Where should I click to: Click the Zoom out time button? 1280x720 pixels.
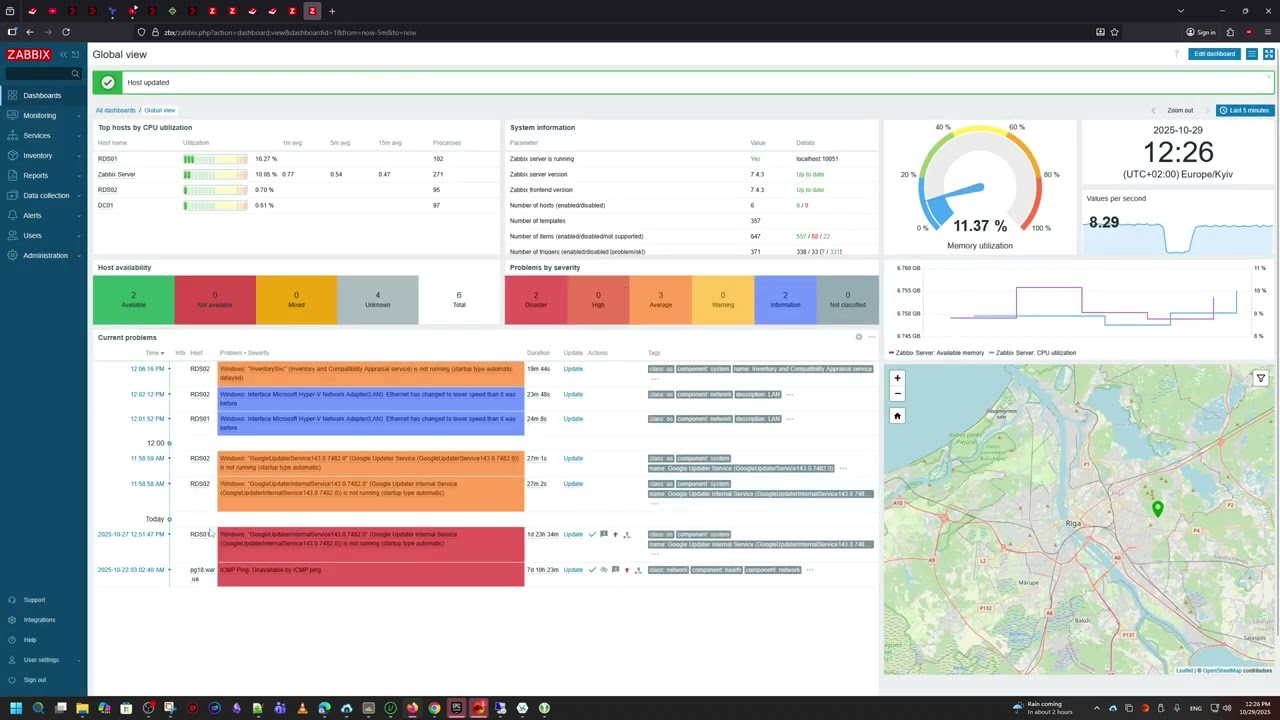coord(1180,110)
